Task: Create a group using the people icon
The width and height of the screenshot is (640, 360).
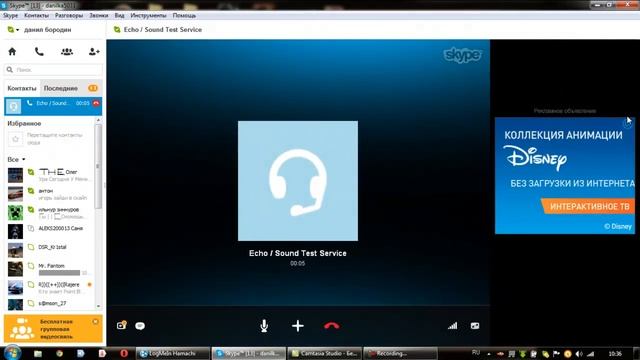Action: point(67,51)
